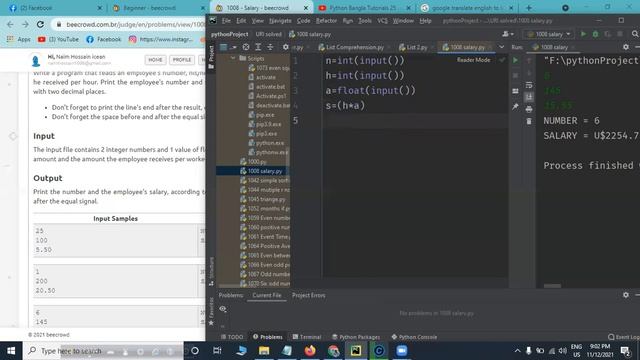Switch to the Project Errors tab
Image resolution: width=640 pixels, height=360 pixels.
[308, 295]
